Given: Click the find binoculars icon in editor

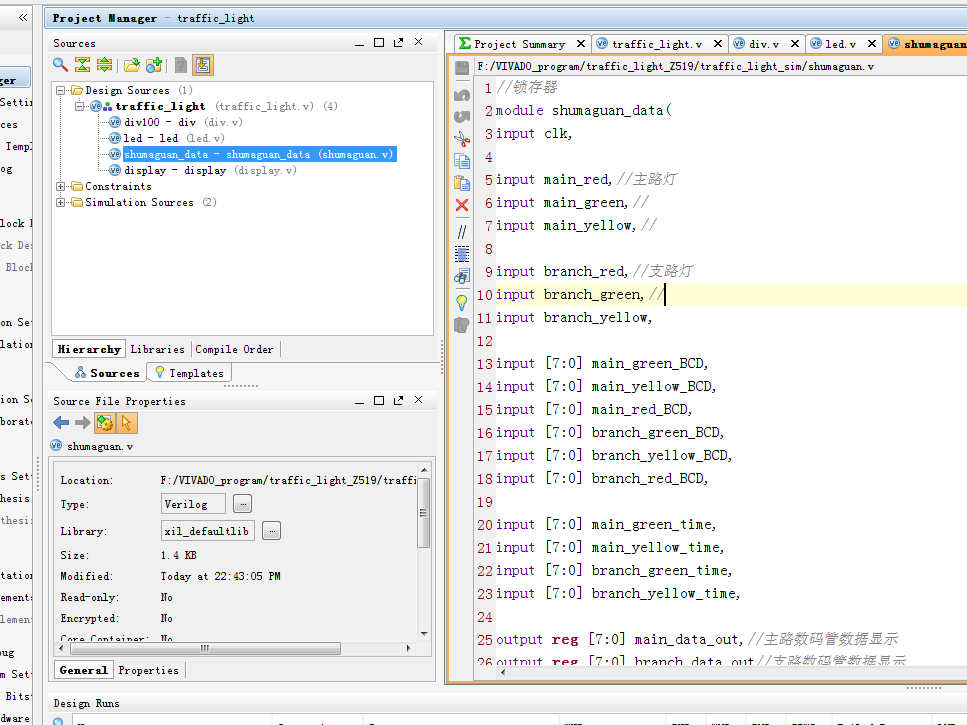Looking at the screenshot, I should point(462,276).
